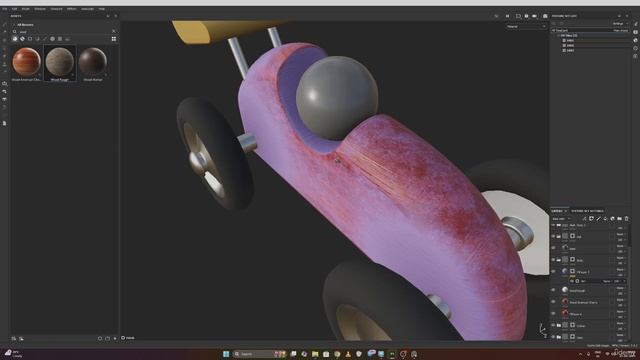Select the Wood Rough material thumbnail
Image resolution: width=640 pixels, height=360 pixels.
(x=60, y=62)
